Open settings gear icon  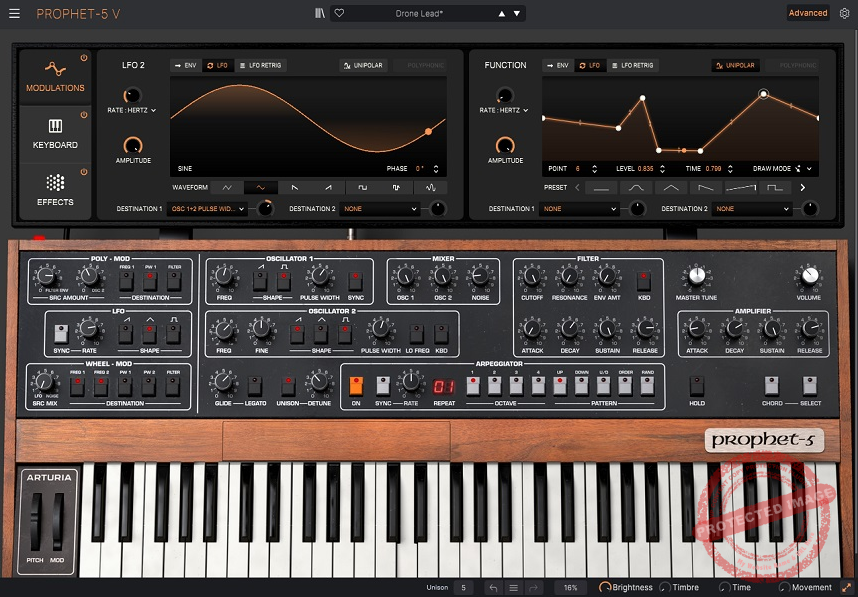coord(844,13)
